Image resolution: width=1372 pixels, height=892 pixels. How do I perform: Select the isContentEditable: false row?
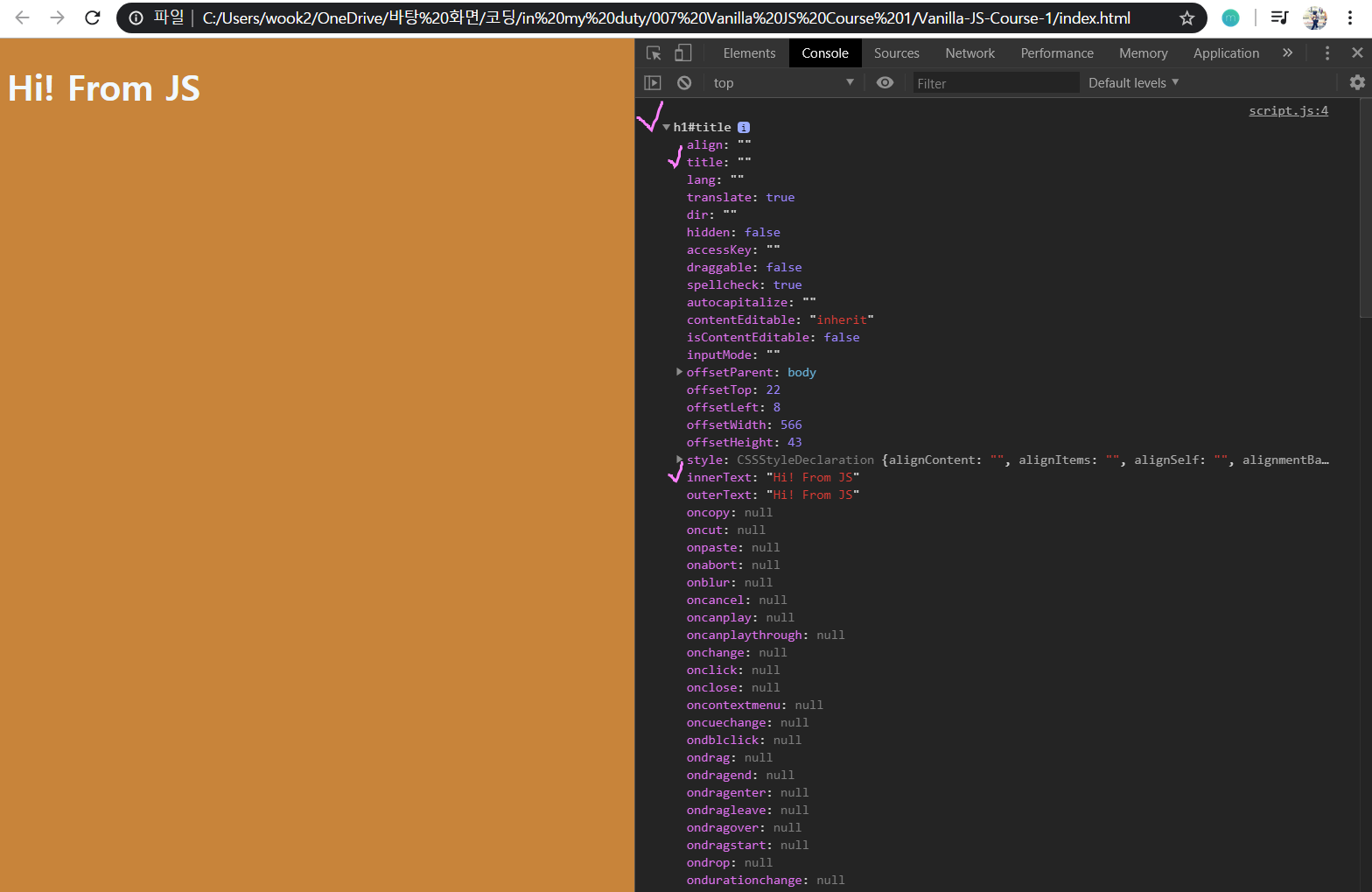(x=773, y=337)
